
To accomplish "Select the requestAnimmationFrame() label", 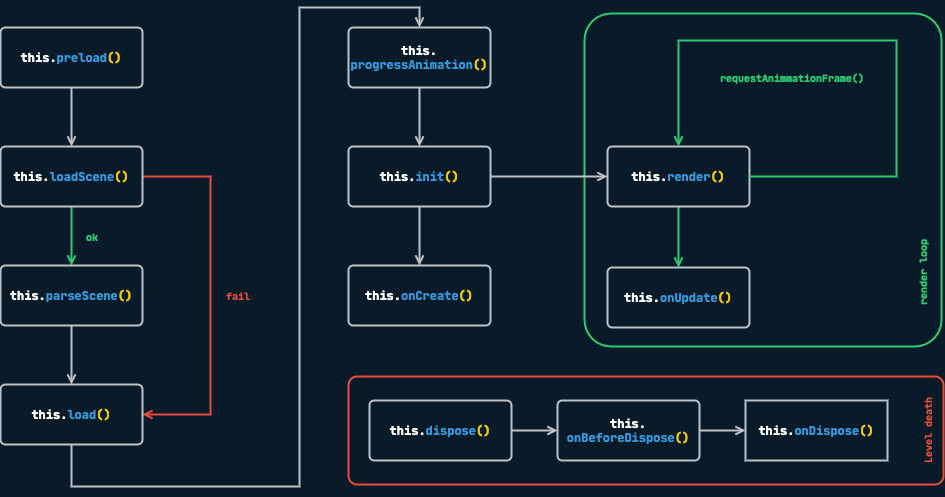I will [791, 78].
